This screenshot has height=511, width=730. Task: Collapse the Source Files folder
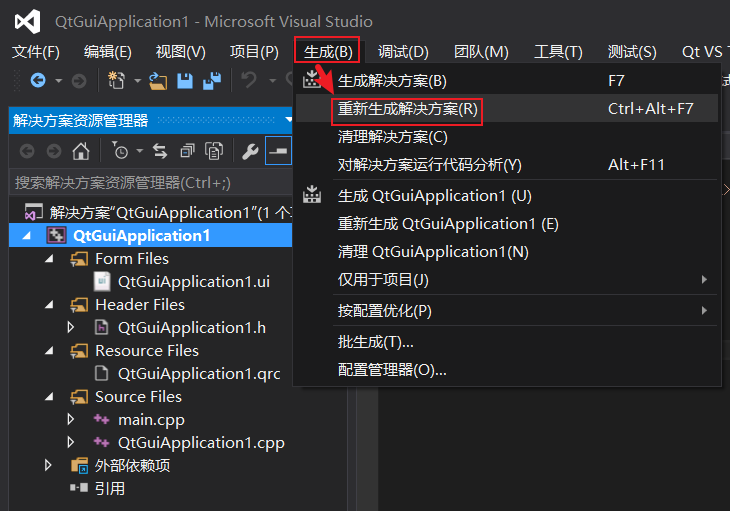coord(49,397)
